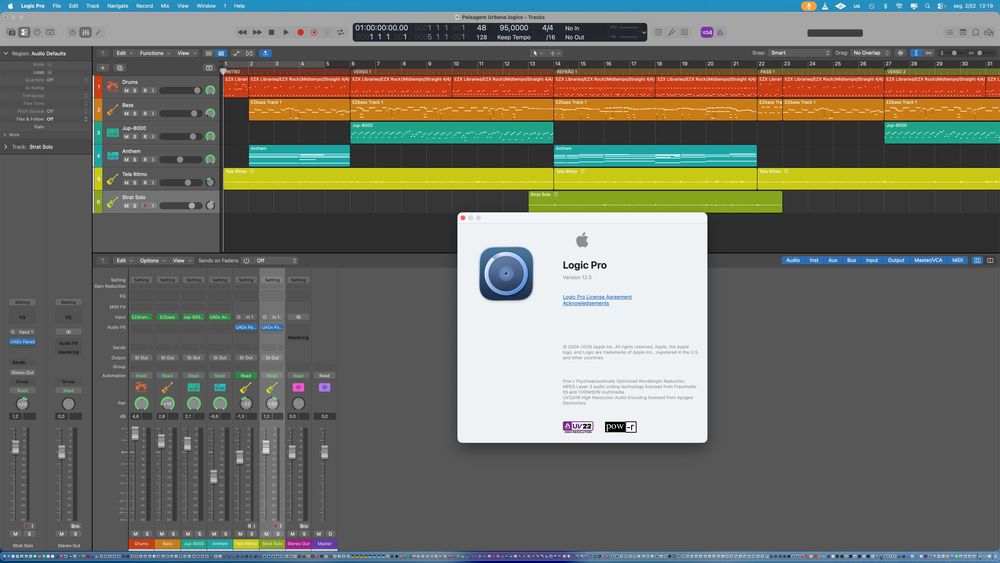Open the tracks area Edit menu
1000x563 pixels.
pos(123,53)
